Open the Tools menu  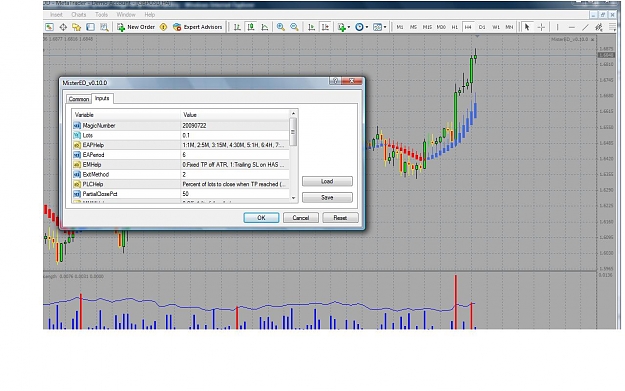click(101, 15)
